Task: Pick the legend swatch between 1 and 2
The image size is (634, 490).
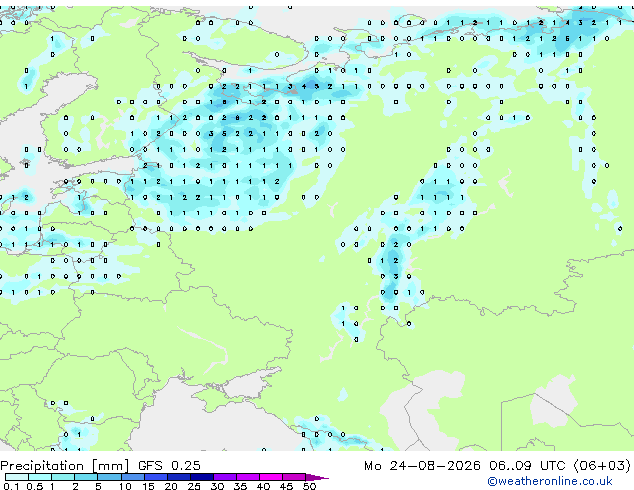Action: pyautogui.click(x=63, y=477)
